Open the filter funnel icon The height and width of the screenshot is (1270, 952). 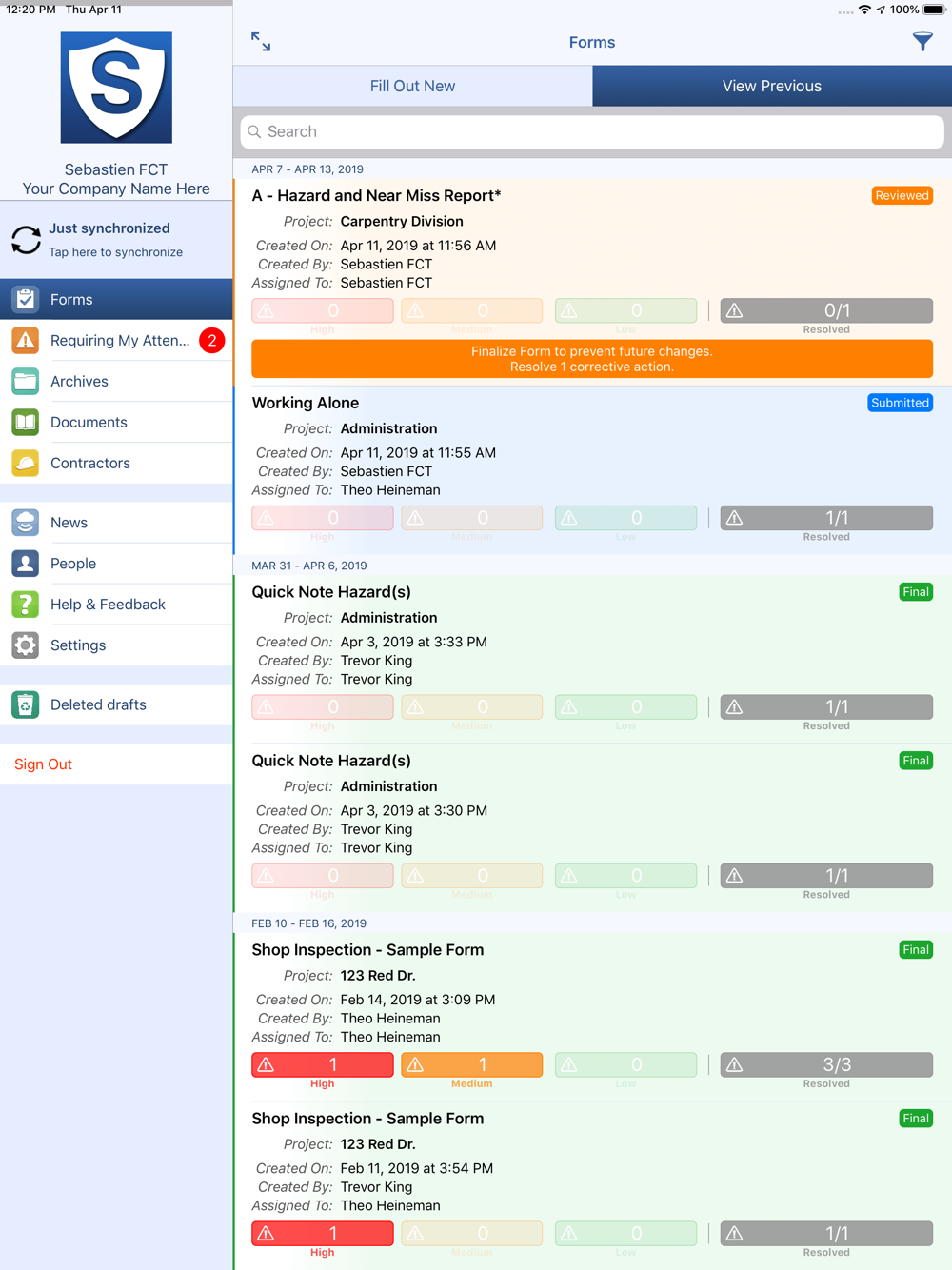(x=922, y=42)
